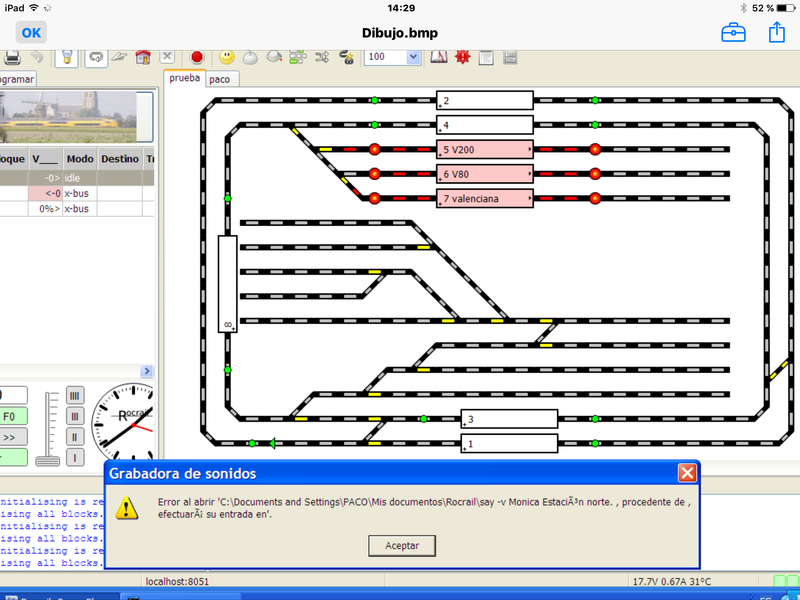
Task: Click the crossing switch arrows icon
Action: point(322,57)
